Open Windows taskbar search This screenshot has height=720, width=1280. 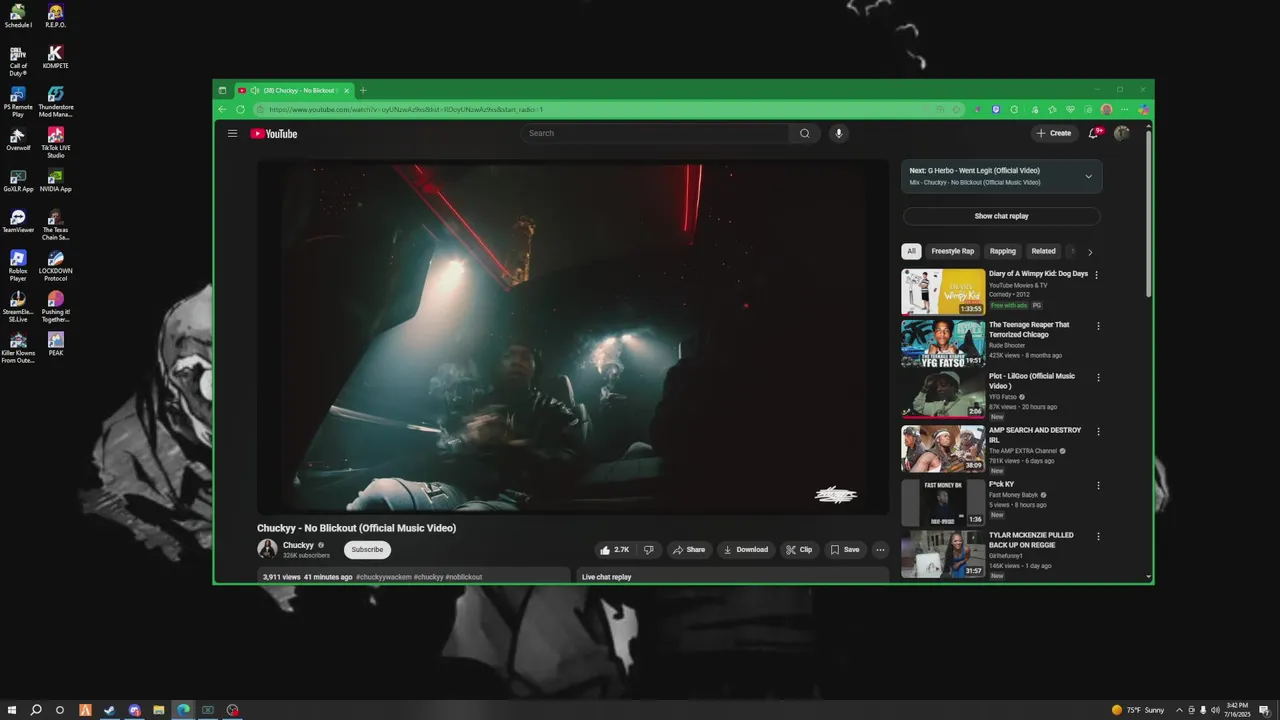(x=36, y=710)
